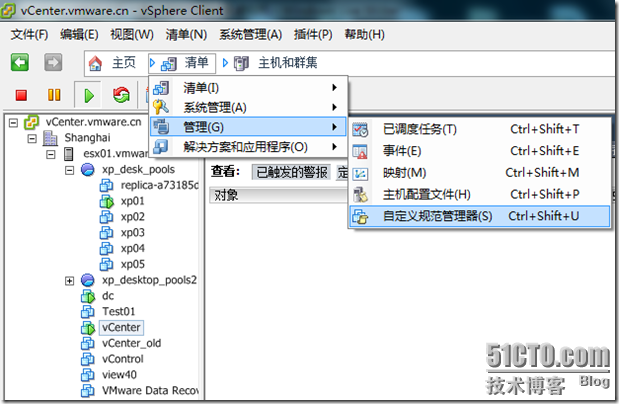This screenshot has height=404, width=619.
Task: Open the 系统管理(A) menu bar item
Action: pyautogui.click(x=250, y=35)
